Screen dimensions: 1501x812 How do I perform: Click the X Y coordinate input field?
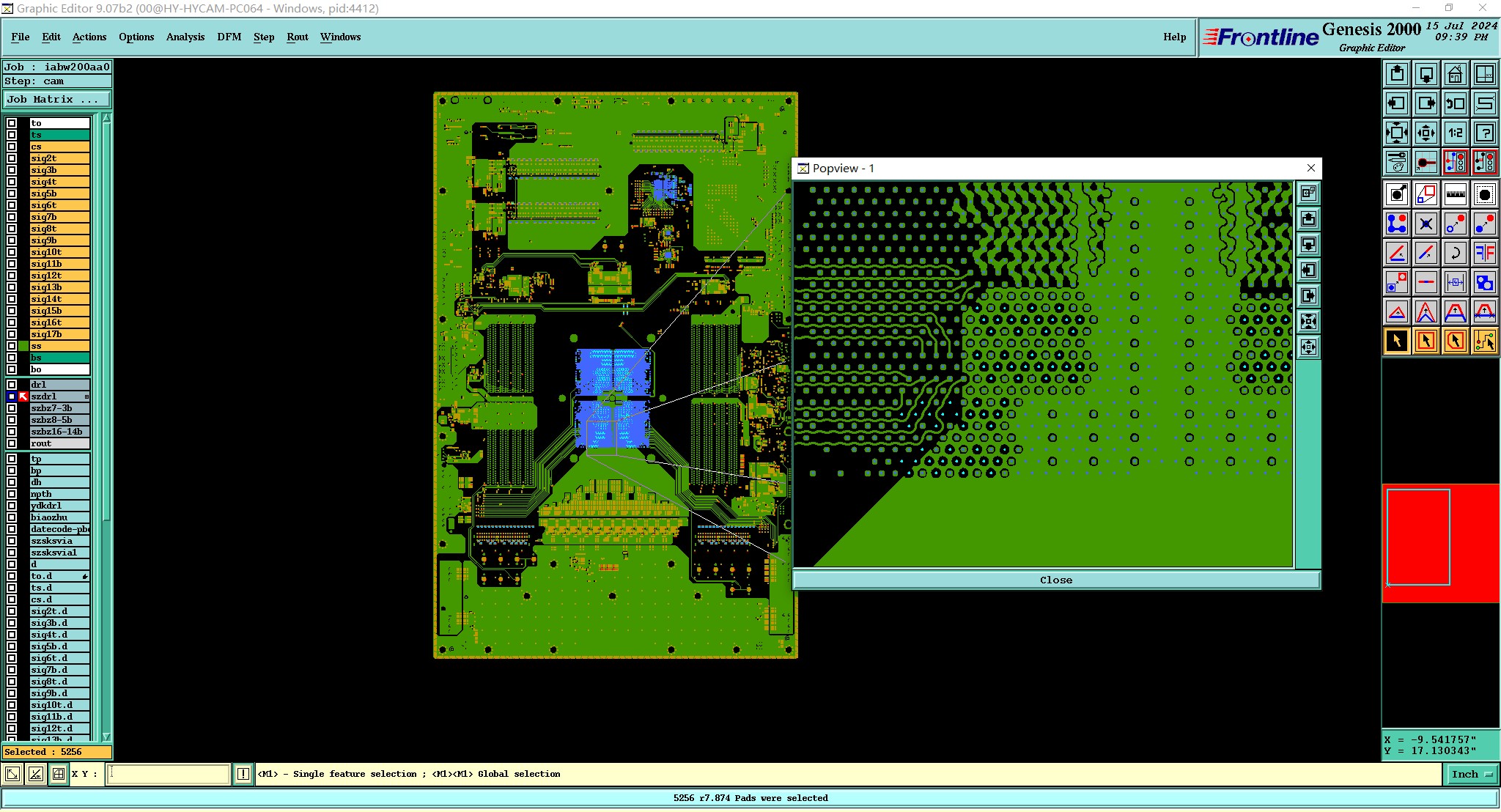[169, 774]
